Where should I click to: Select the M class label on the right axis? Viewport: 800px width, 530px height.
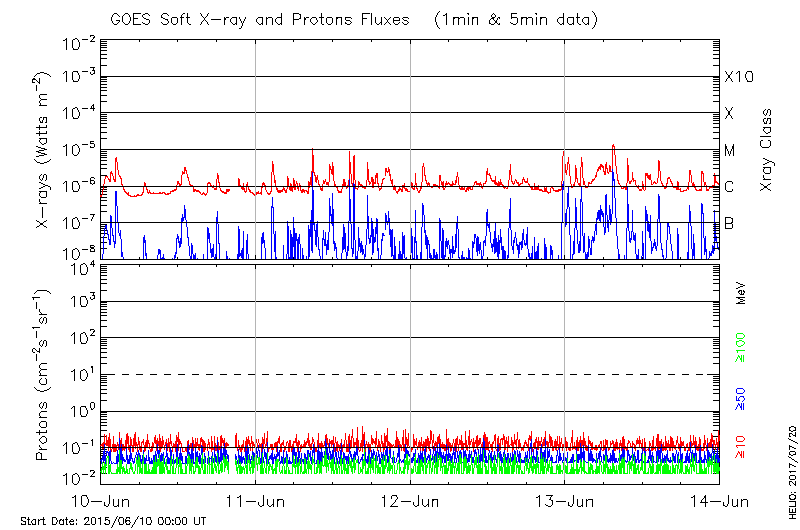tap(730, 151)
